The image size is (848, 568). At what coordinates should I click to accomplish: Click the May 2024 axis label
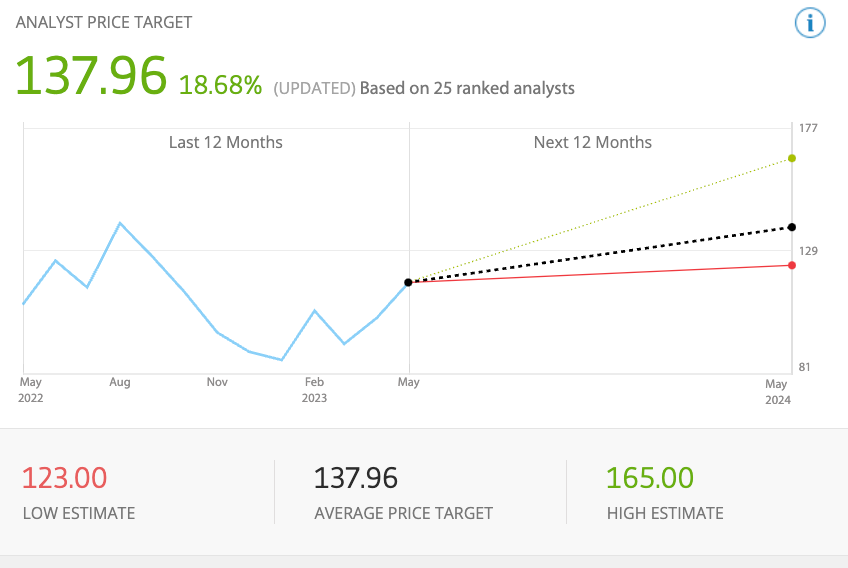[777, 392]
